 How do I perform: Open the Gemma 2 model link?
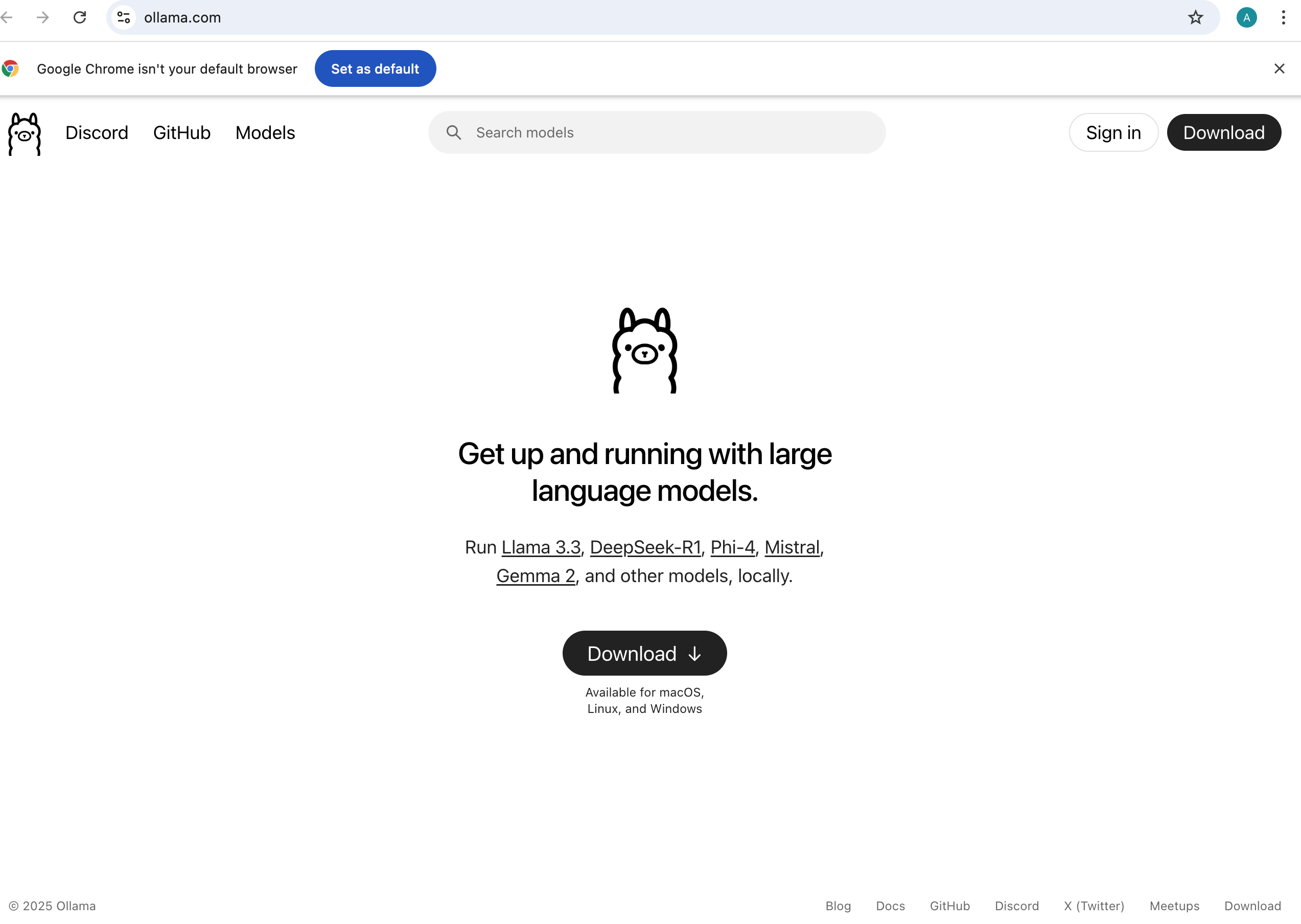(536, 576)
